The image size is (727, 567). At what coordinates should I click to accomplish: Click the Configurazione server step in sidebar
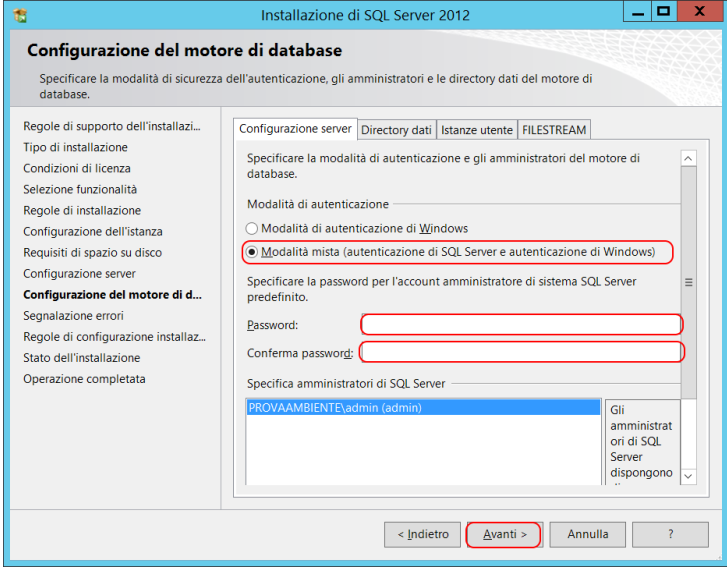(79, 274)
